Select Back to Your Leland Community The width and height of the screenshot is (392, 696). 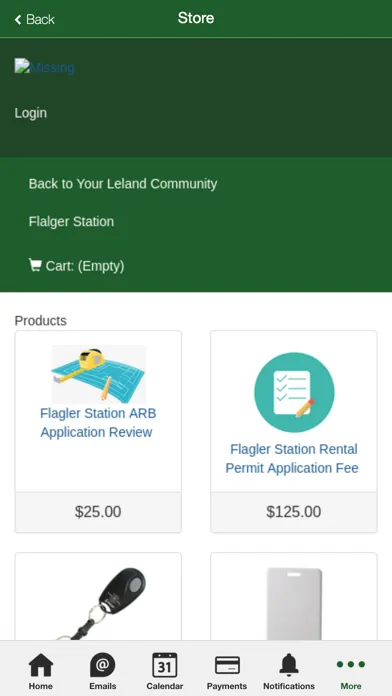click(123, 184)
